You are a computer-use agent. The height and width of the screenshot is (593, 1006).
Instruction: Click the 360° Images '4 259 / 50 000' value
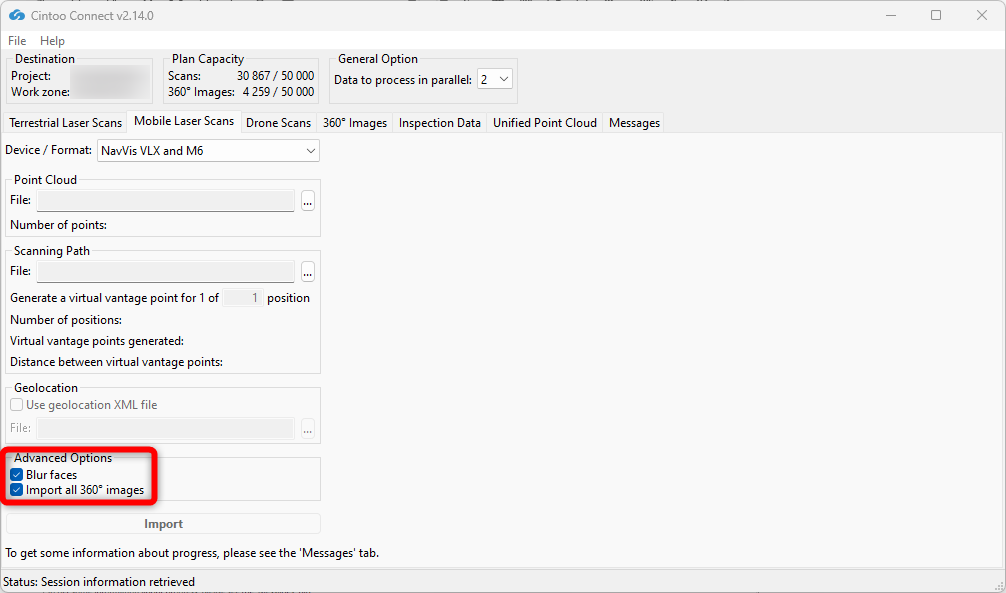tap(278, 92)
